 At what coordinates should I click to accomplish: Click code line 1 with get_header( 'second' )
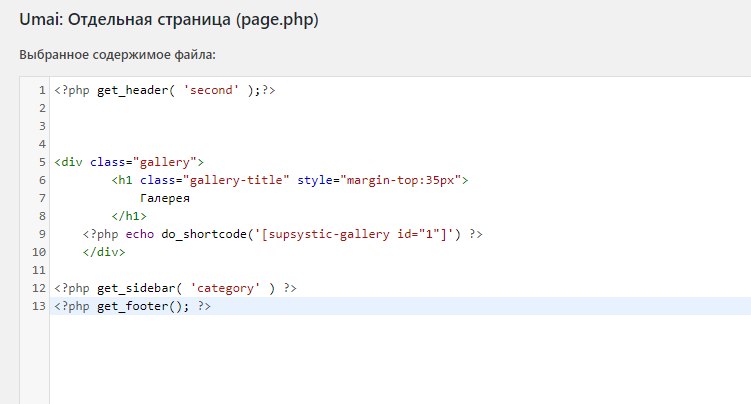pyautogui.click(x=165, y=90)
